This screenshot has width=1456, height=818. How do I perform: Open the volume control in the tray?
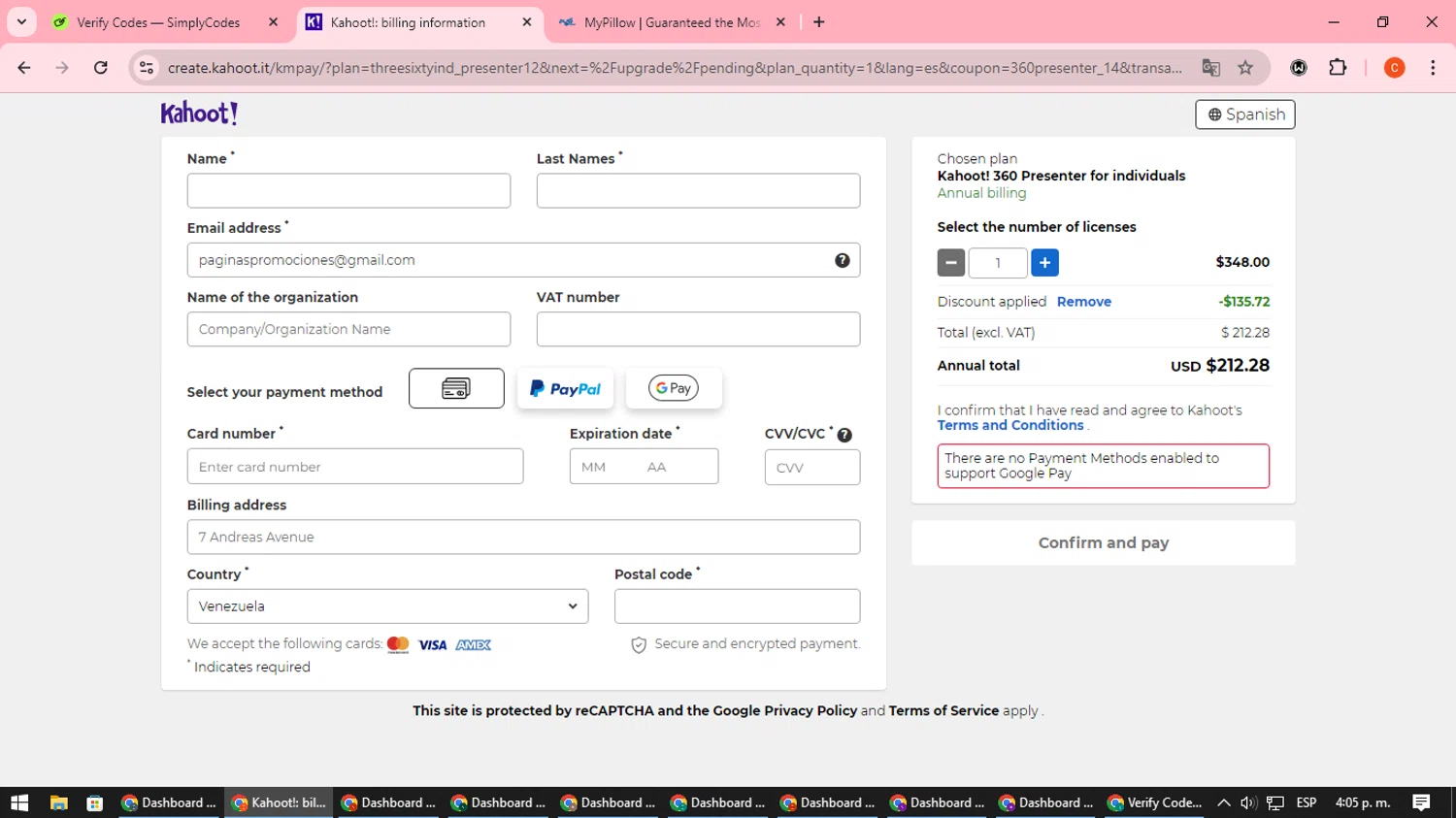[x=1248, y=802]
